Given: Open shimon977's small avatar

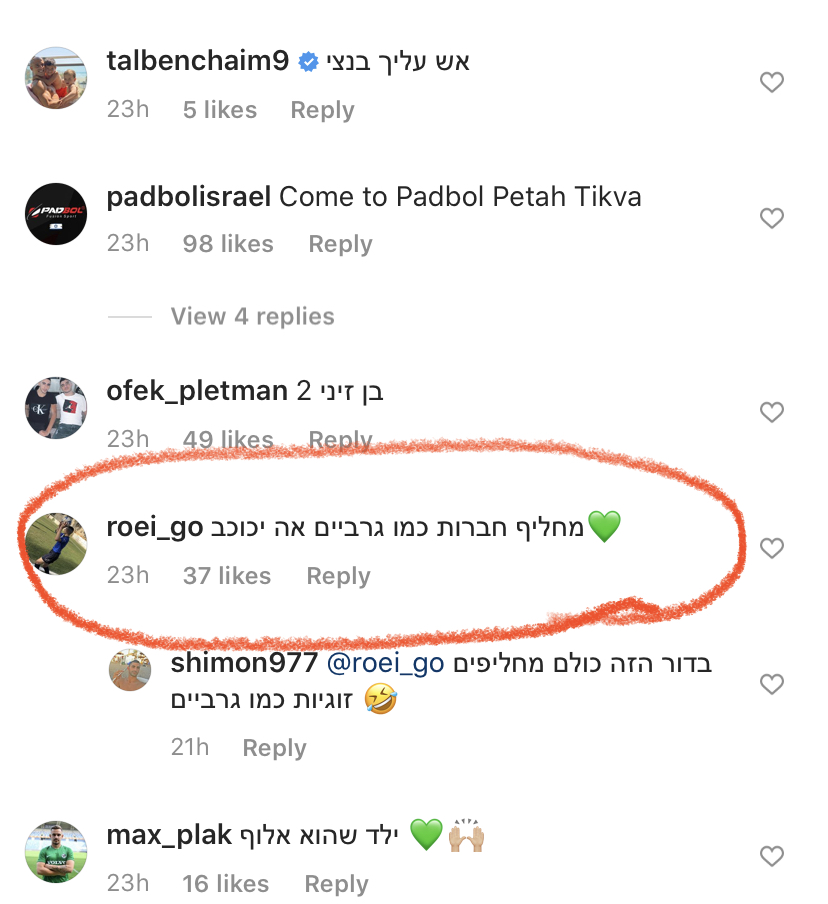Looking at the screenshot, I should tap(130, 670).
